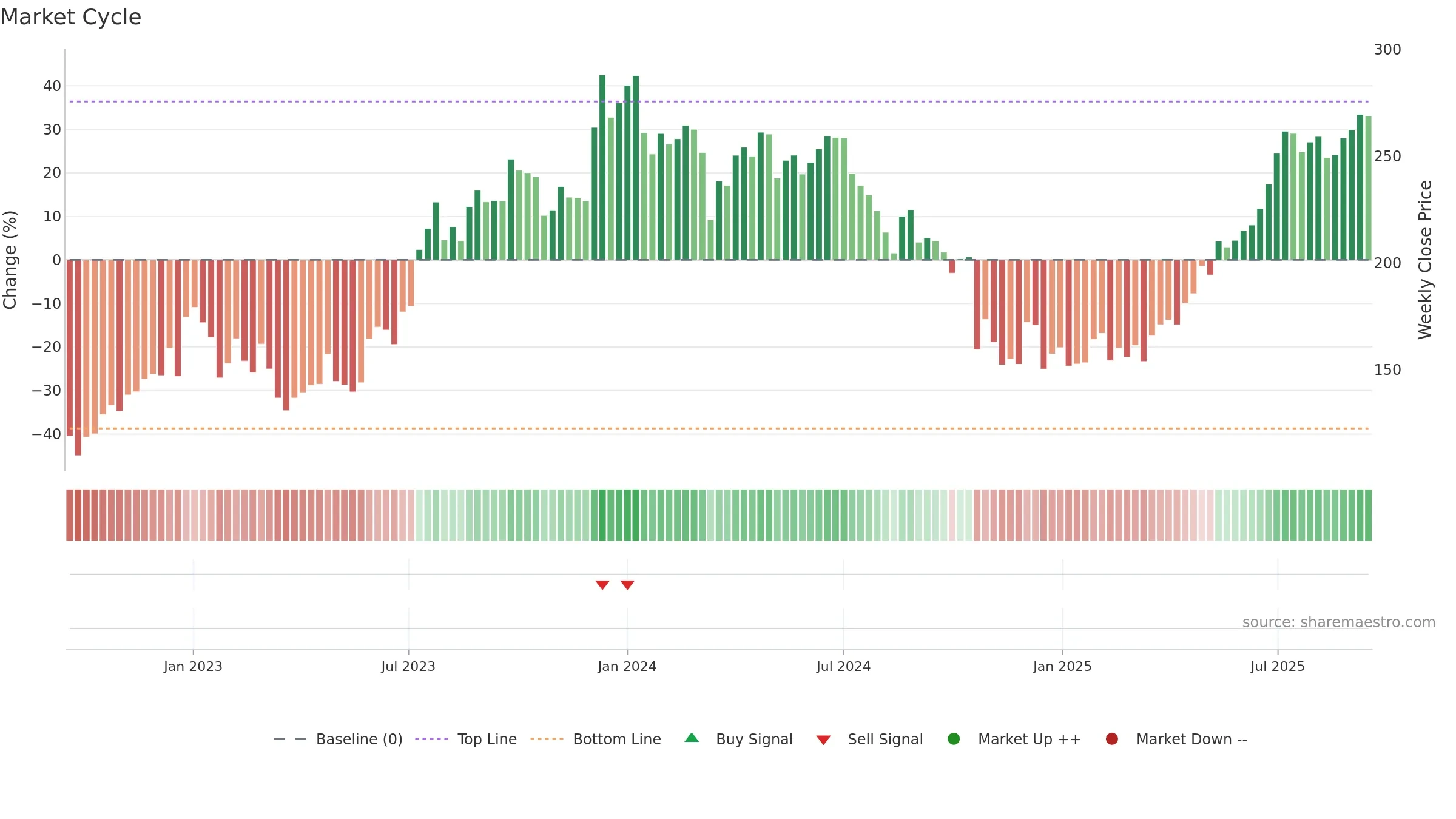The width and height of the screenshot is (1456, 819).
Task: Toggle the Top Line legend label
Action: click(487, 739)
